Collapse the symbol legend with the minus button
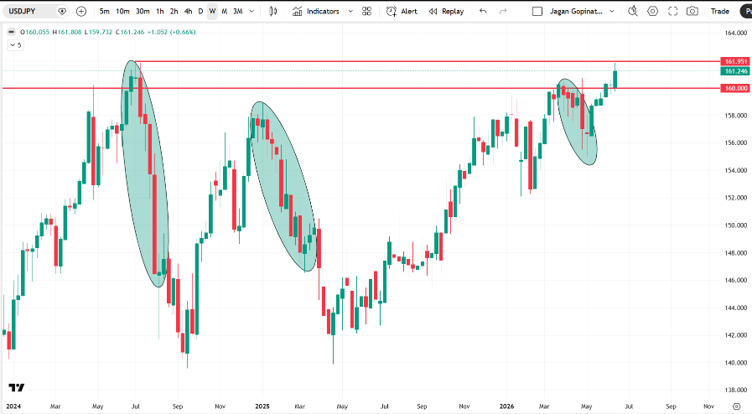The image size is (752, 414). 12,32
